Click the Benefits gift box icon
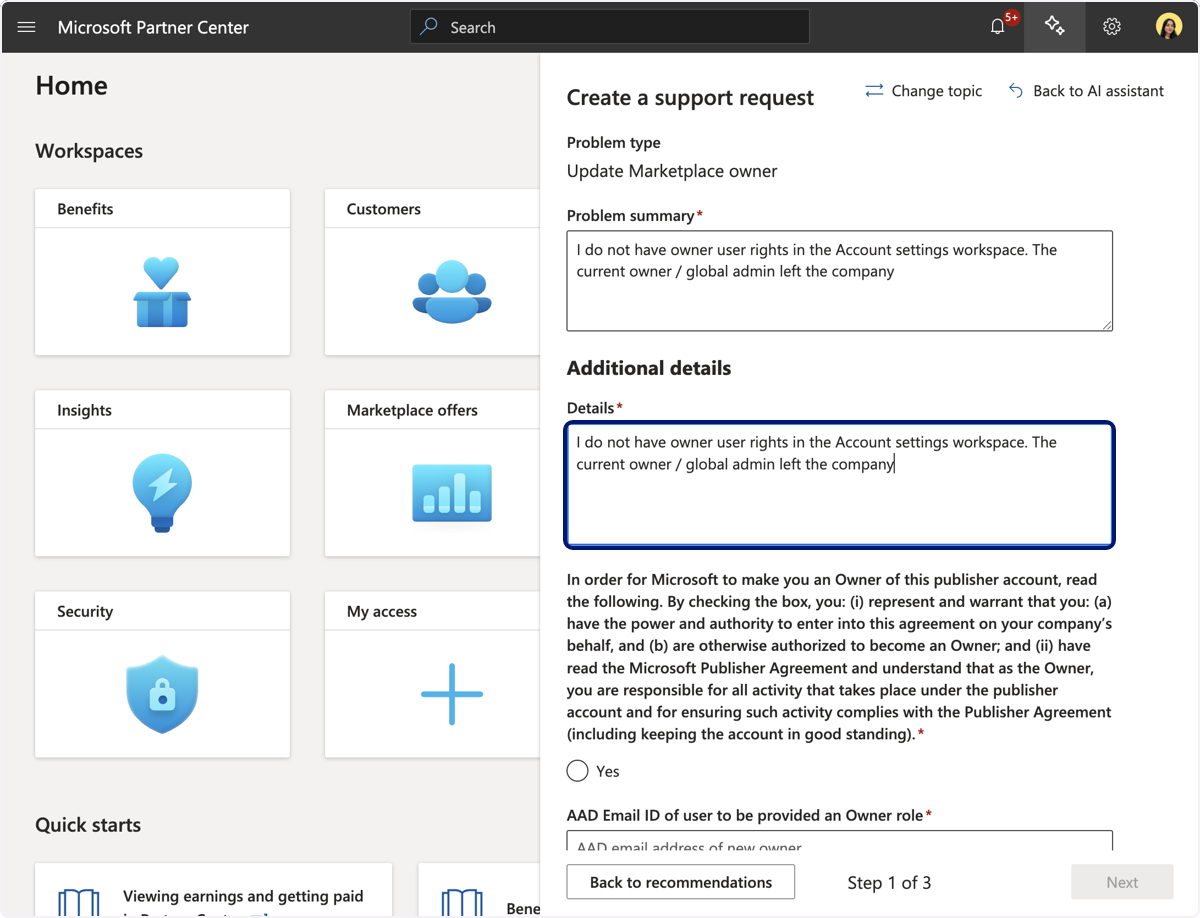 tap(162, 292)
